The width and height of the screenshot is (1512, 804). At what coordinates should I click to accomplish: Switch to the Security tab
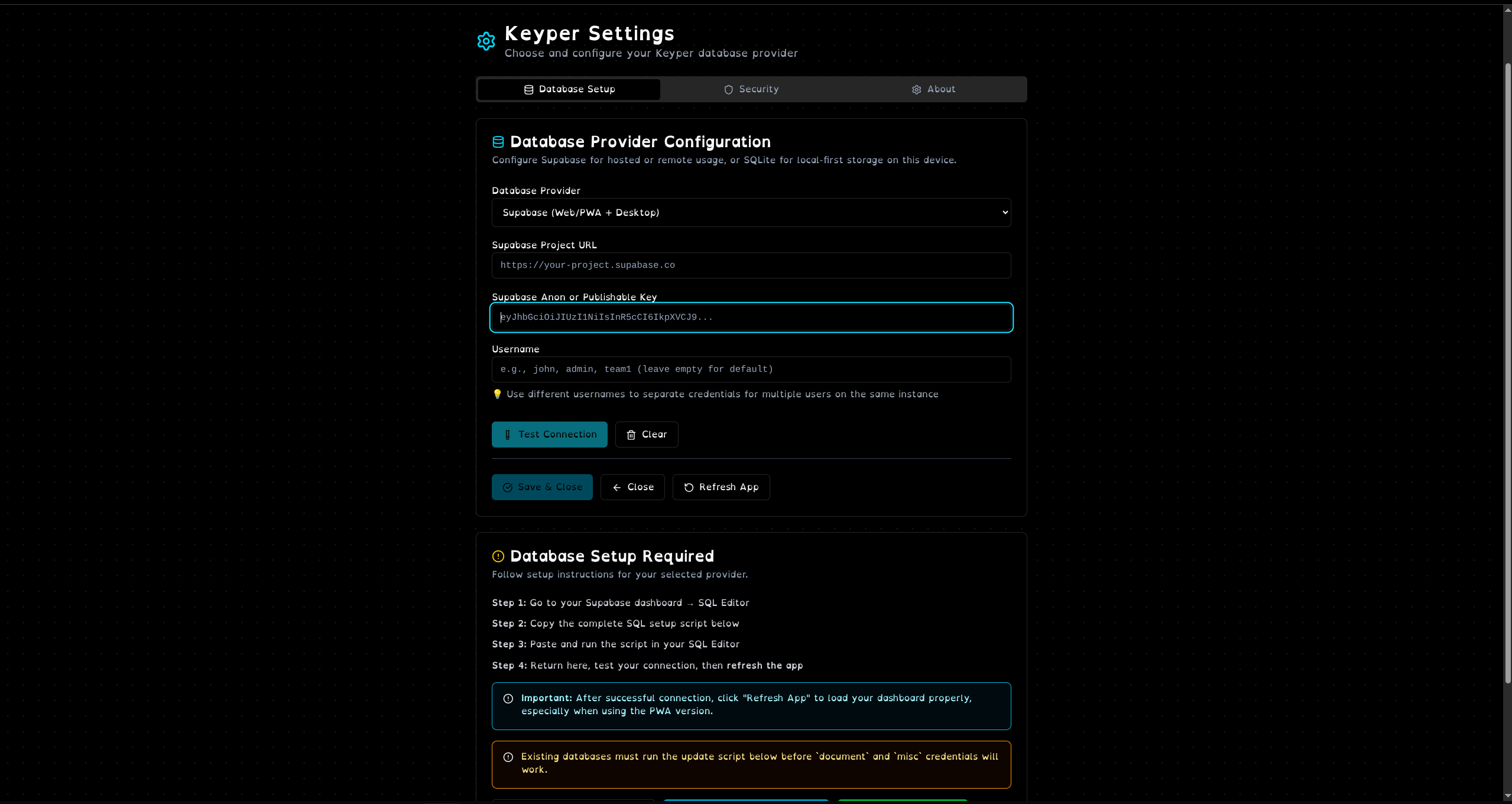pyautogui.click(x=751, y=89)
